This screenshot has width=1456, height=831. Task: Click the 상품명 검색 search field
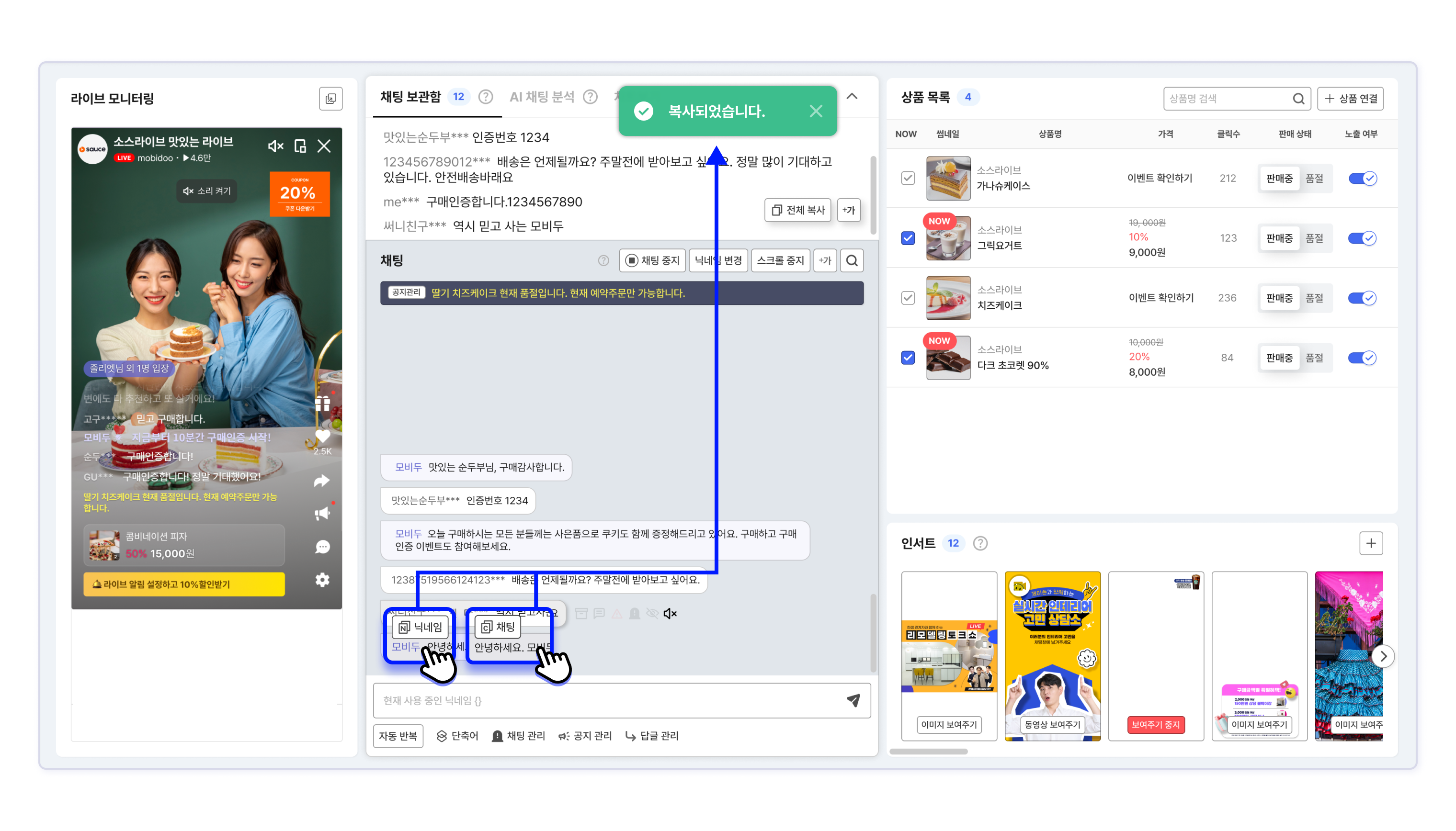(1228, 99)
